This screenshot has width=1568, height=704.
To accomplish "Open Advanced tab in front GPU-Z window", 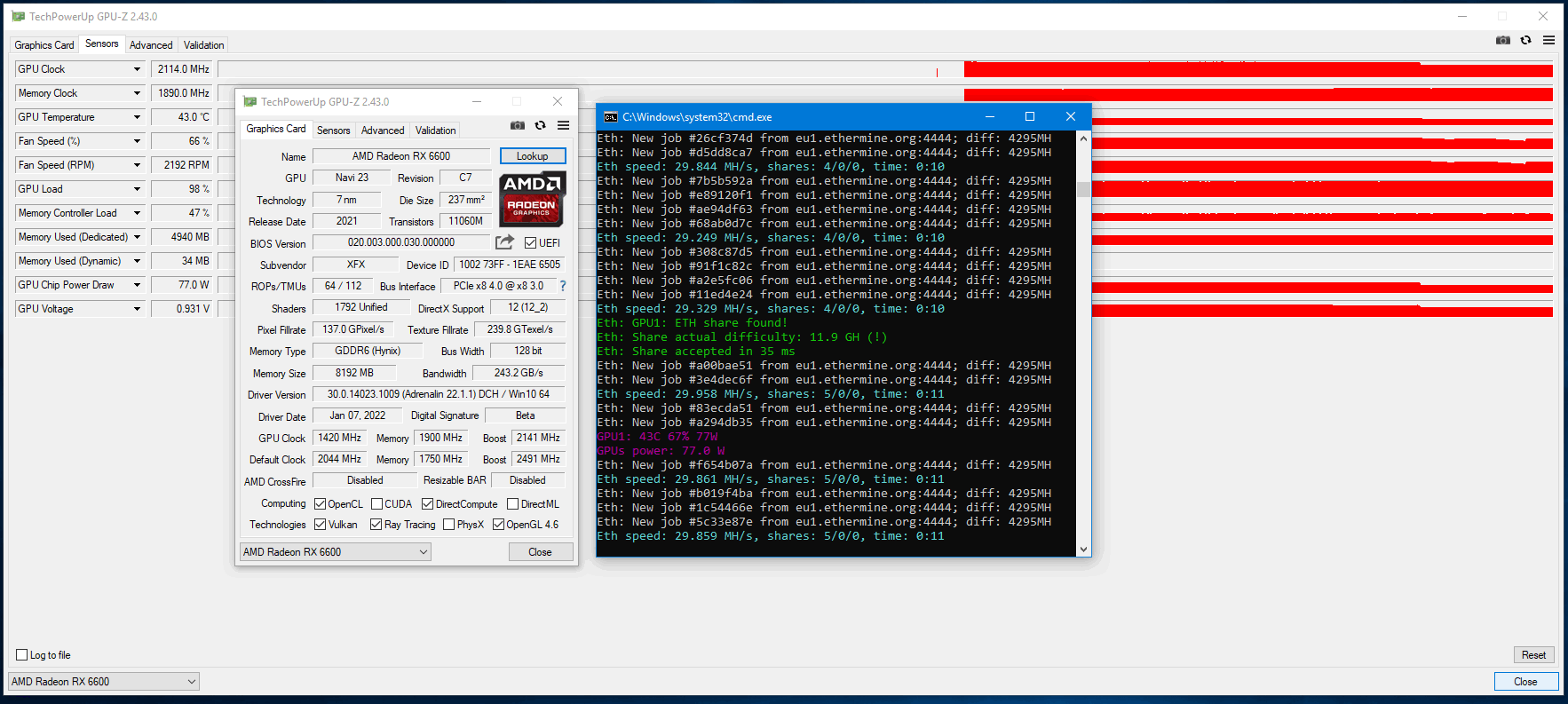I will pos(383,130).
